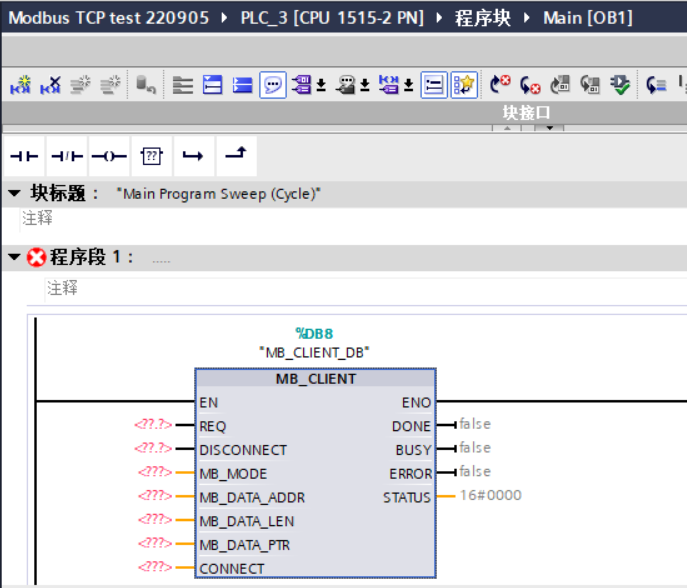This screenshot has width=687, height=588.
Task: Click the blue arrow lines icon
Action: click(656, 85)
